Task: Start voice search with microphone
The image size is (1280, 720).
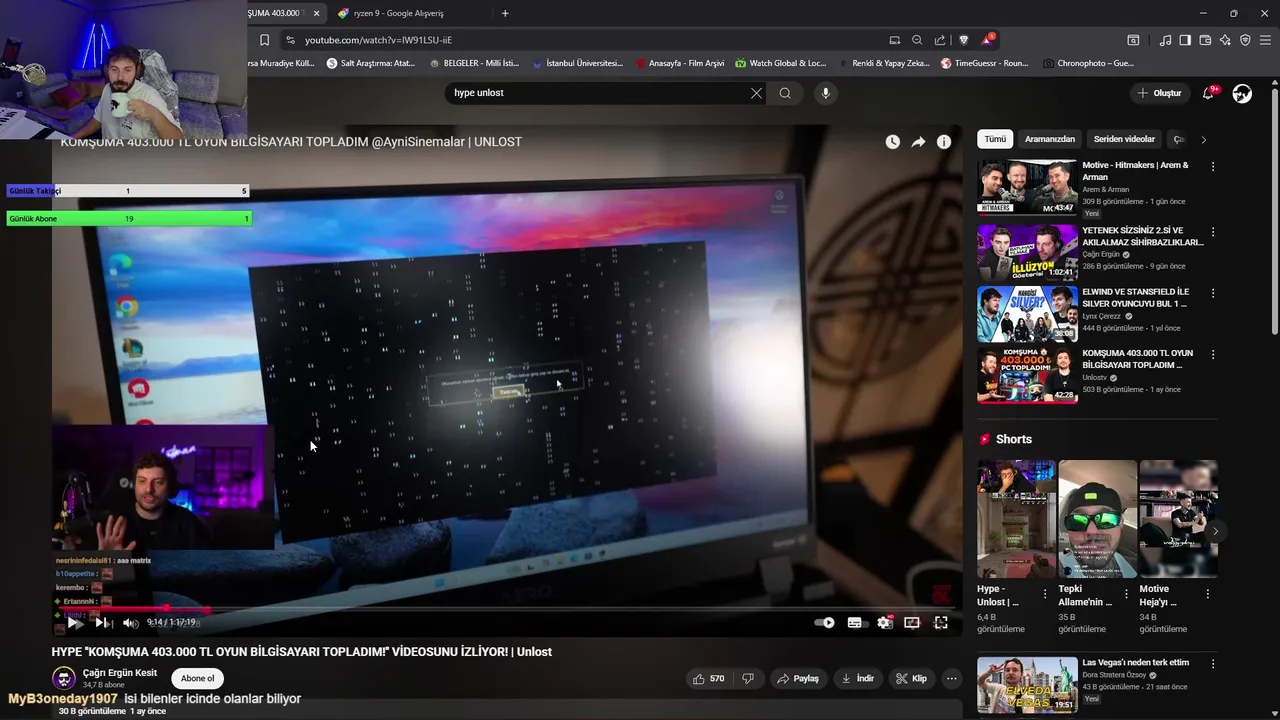Action: tap(825, 93)
